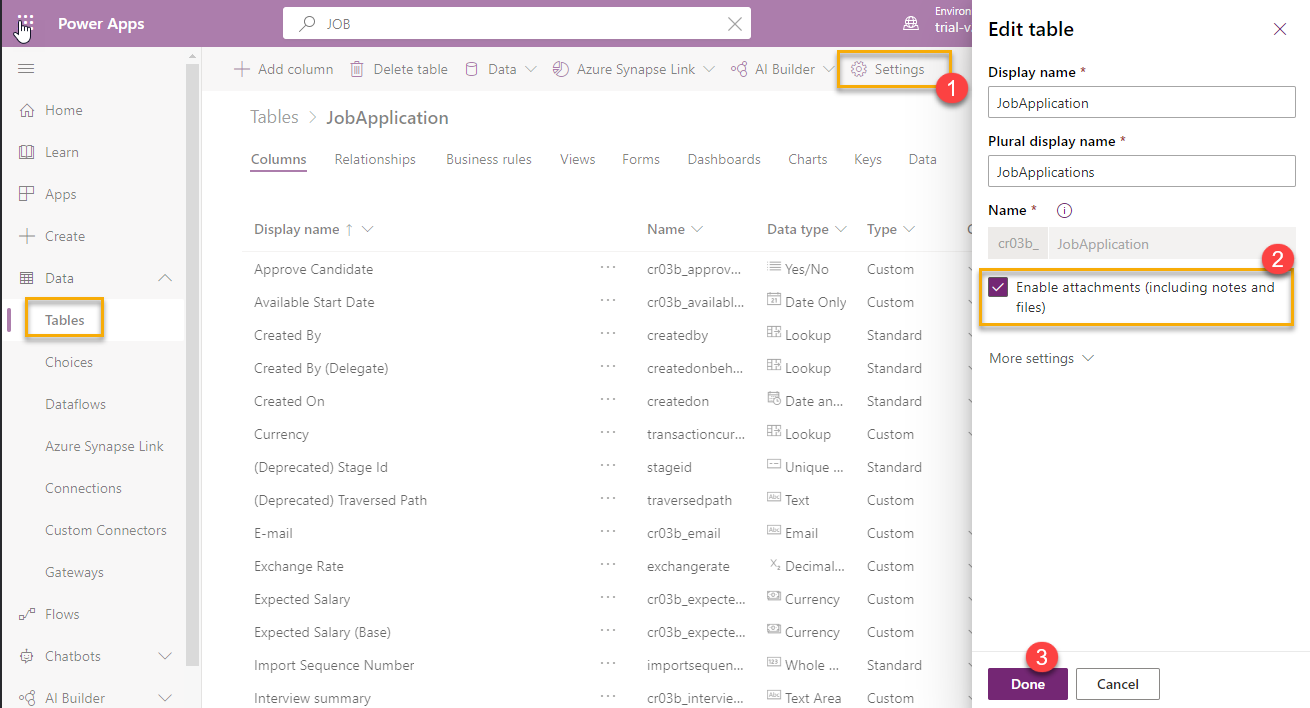This screenshot has width=1310, height=708.
Task: Click the search box containing JOB
Action: (x=519, y=24)
